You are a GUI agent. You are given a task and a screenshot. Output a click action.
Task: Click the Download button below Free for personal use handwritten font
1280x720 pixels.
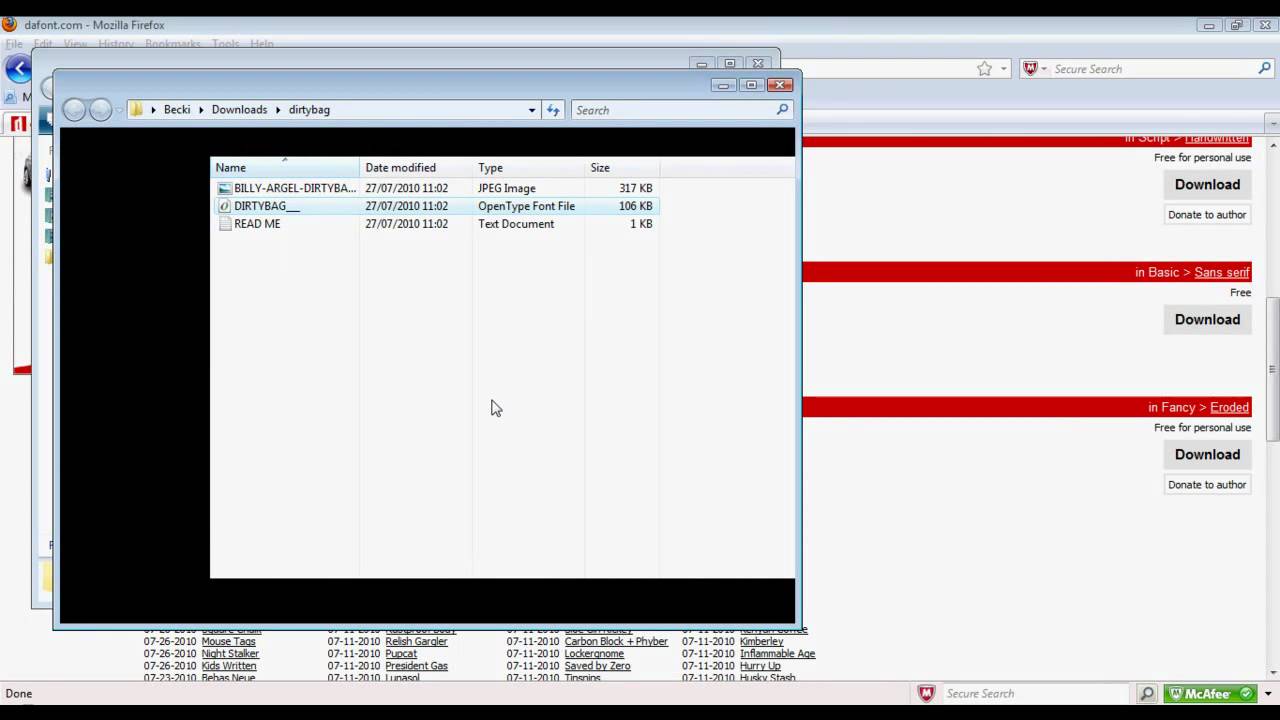[x=1207, y=184]
